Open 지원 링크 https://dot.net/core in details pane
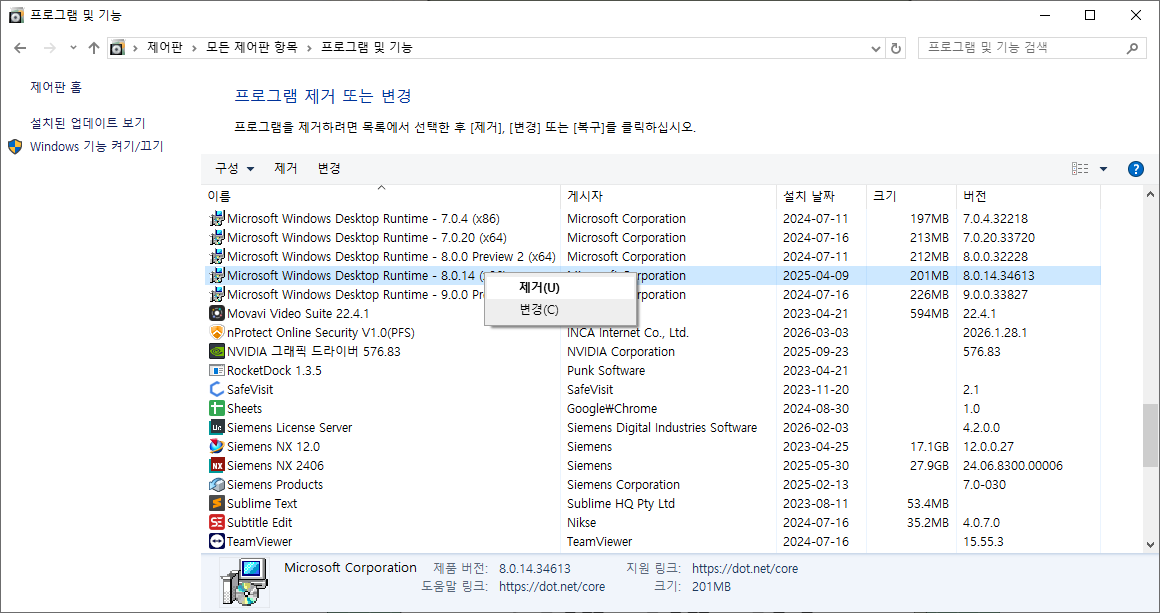Screen dimensions: 1160x613 [x=745, y=569]
